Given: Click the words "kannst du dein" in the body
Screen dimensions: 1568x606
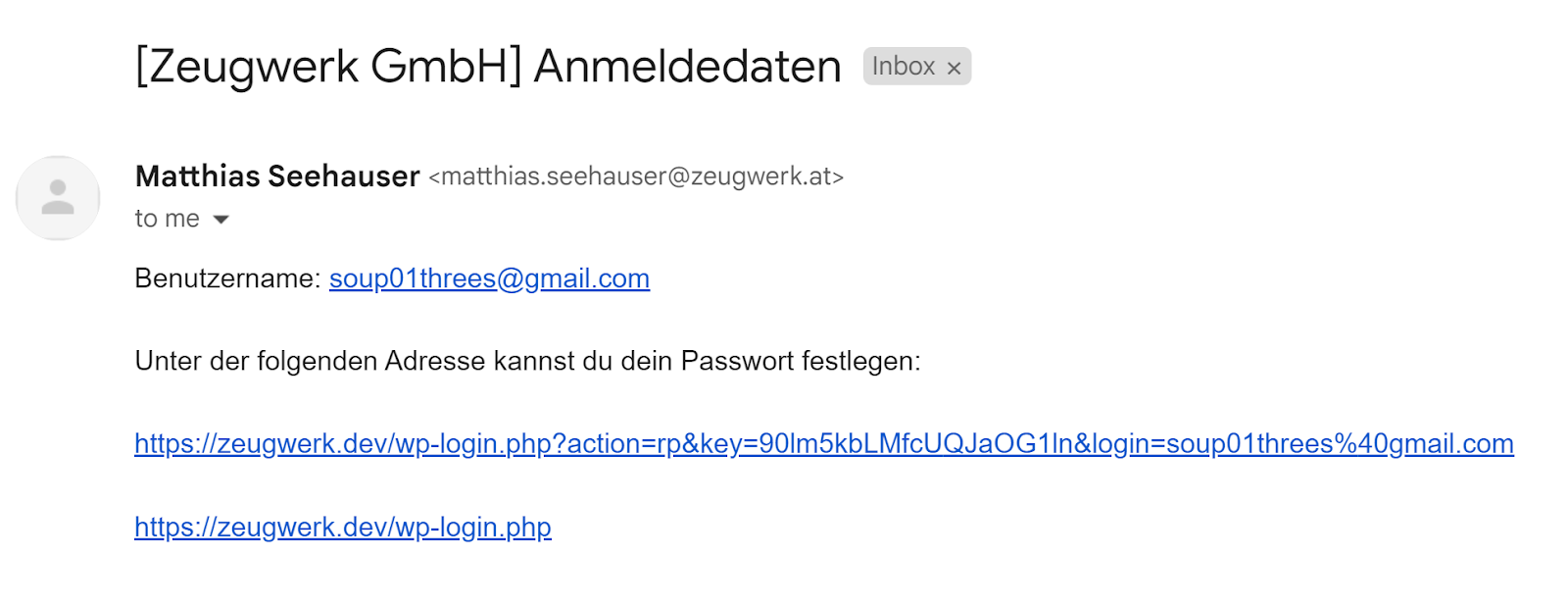Looking at the screenshot, I should tap(583, 361).
